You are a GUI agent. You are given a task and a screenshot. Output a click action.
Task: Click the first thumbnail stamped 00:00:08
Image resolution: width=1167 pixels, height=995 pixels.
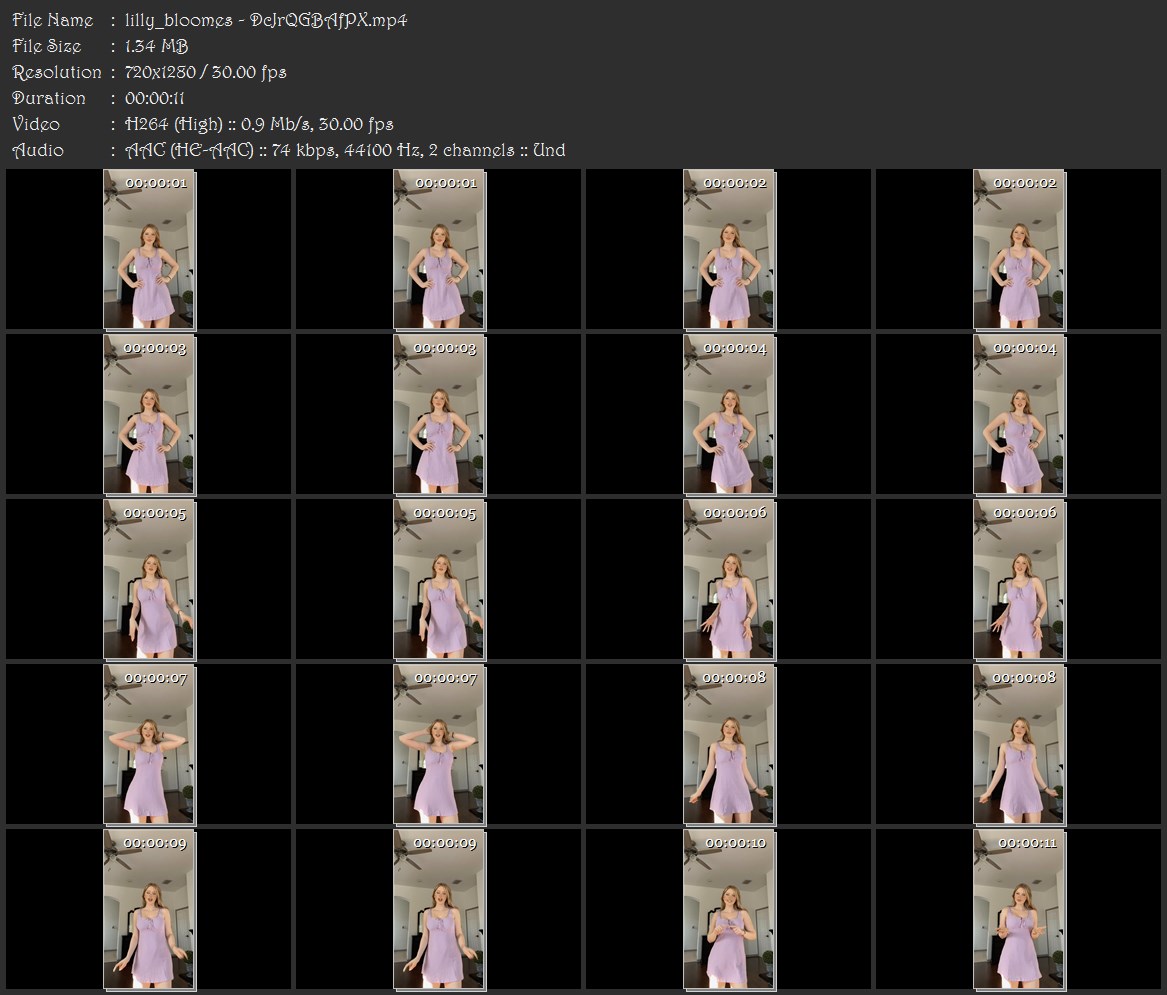coord(729,745)
